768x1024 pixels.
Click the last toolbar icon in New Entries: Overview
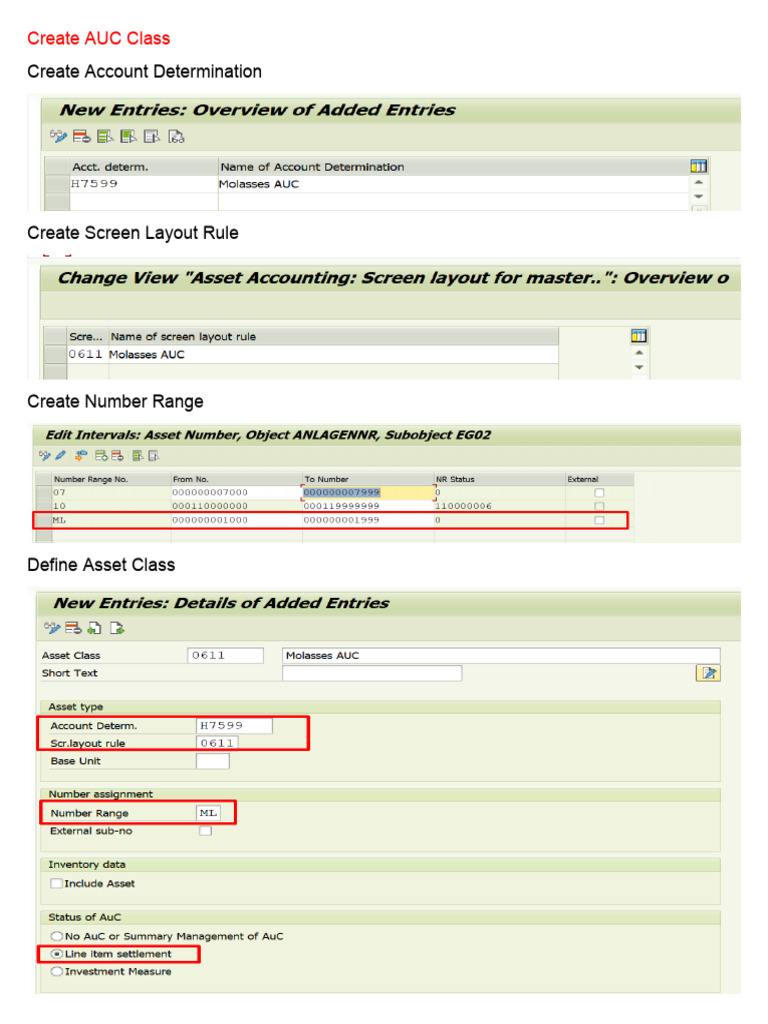pyautogui.click(x=176, y=137)
